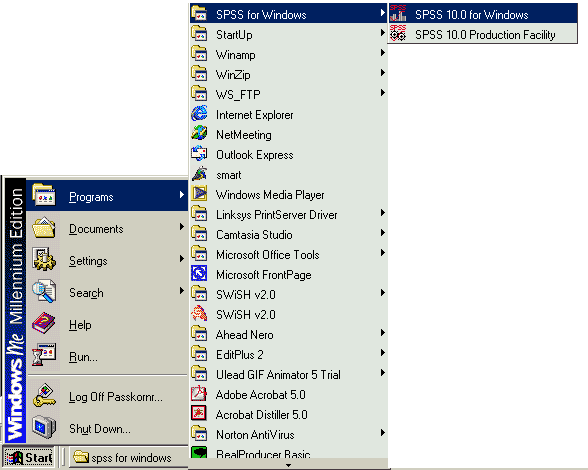Click the Programs list scroll-down arrow
Screen dimensions: 588x470
288,465
